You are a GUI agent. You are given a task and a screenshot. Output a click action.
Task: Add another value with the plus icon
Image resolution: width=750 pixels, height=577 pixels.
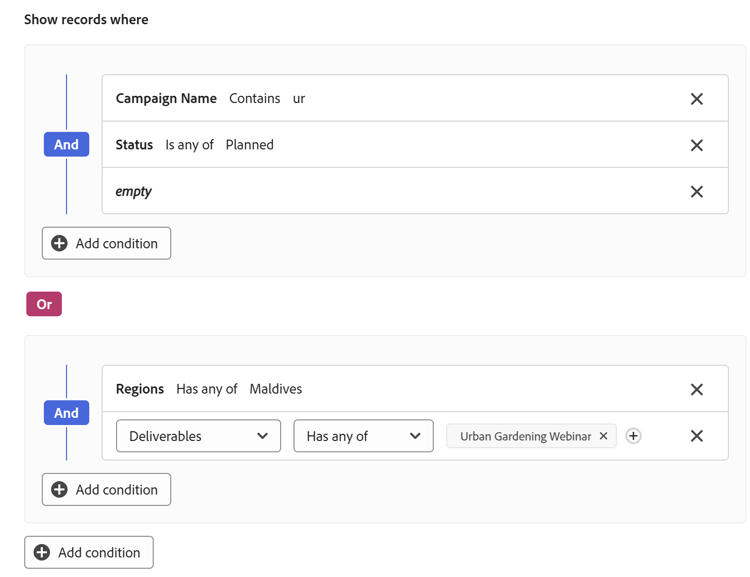point(633,436)
